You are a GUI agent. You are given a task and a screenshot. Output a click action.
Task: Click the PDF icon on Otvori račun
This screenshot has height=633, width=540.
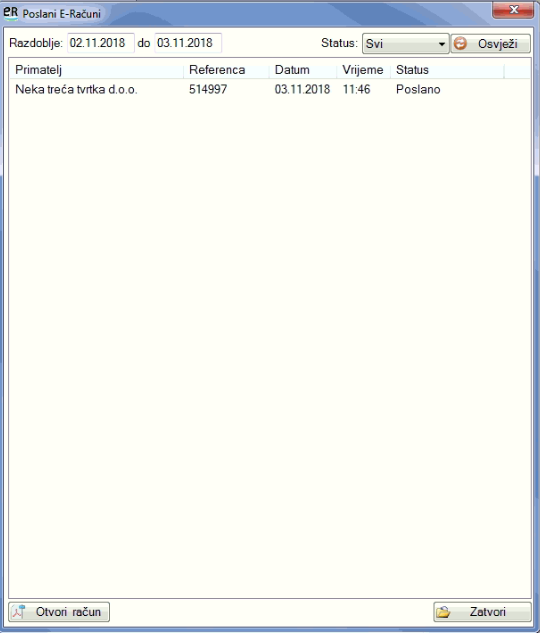click(19, 612)
